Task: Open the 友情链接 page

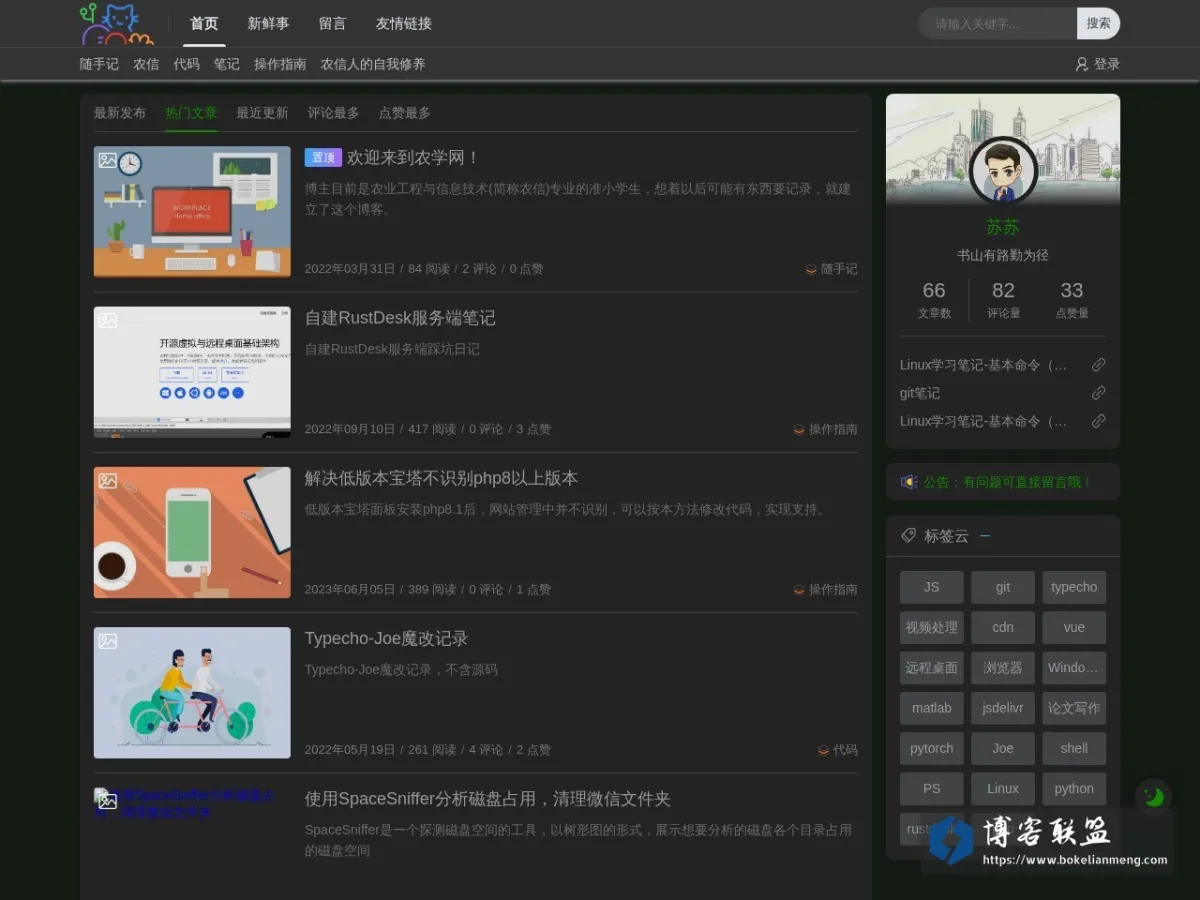Action: point(404,24)
